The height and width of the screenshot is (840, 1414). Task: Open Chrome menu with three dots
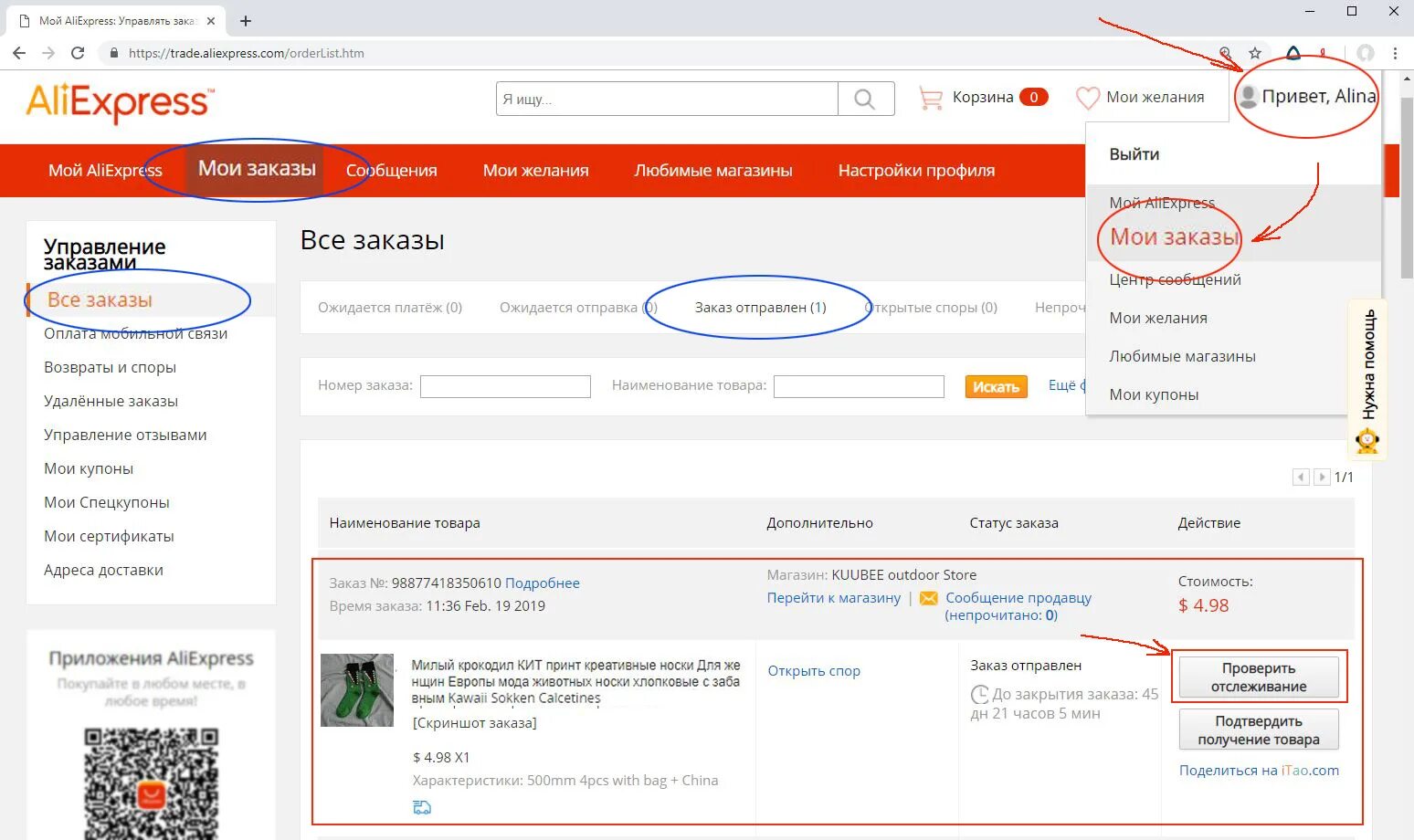coord(1395,53)
